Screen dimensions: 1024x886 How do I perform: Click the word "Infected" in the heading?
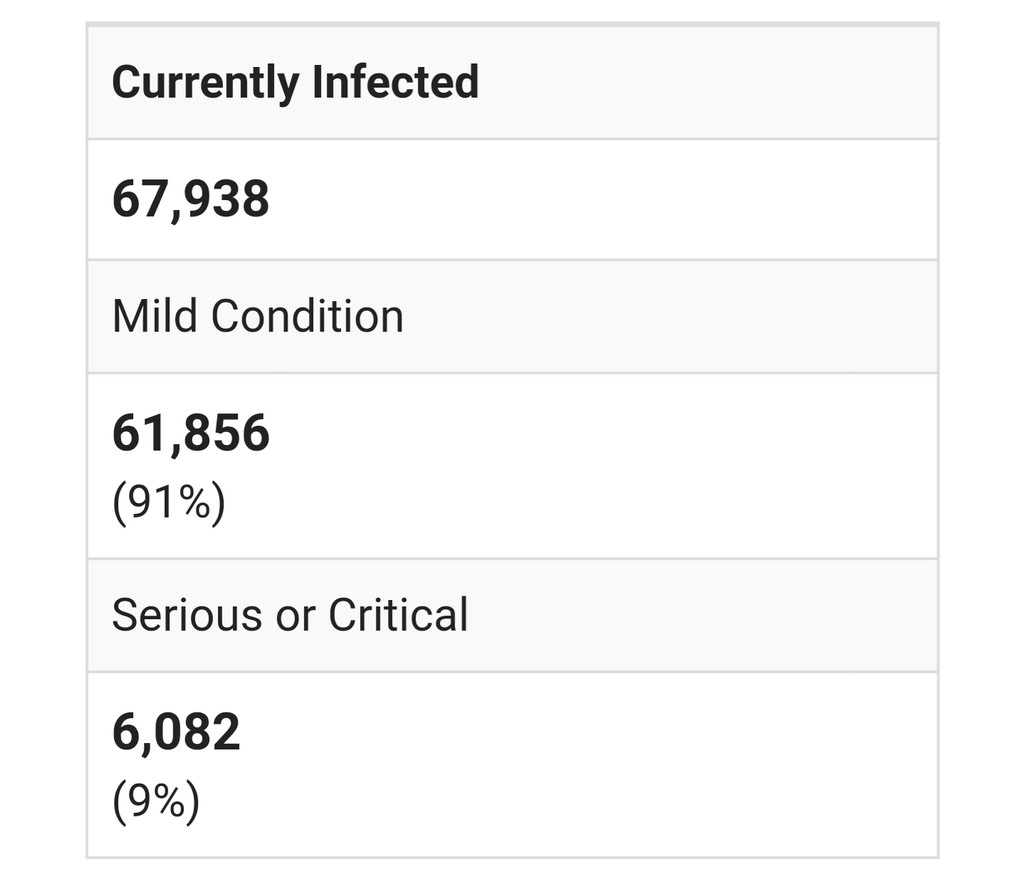[395, 82]
